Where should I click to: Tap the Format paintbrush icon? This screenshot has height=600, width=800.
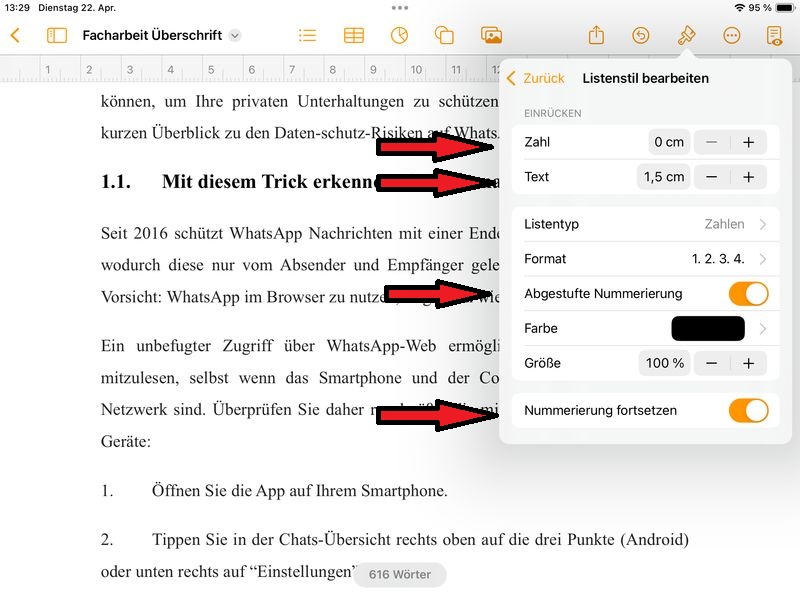(686, 35)
